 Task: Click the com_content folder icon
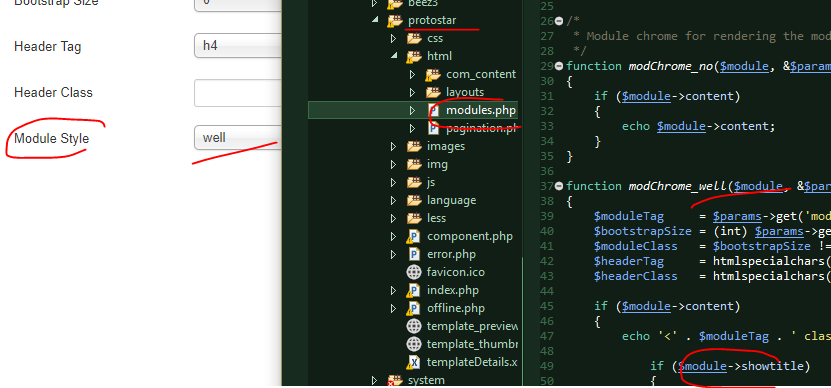click(x=433, y=75)
